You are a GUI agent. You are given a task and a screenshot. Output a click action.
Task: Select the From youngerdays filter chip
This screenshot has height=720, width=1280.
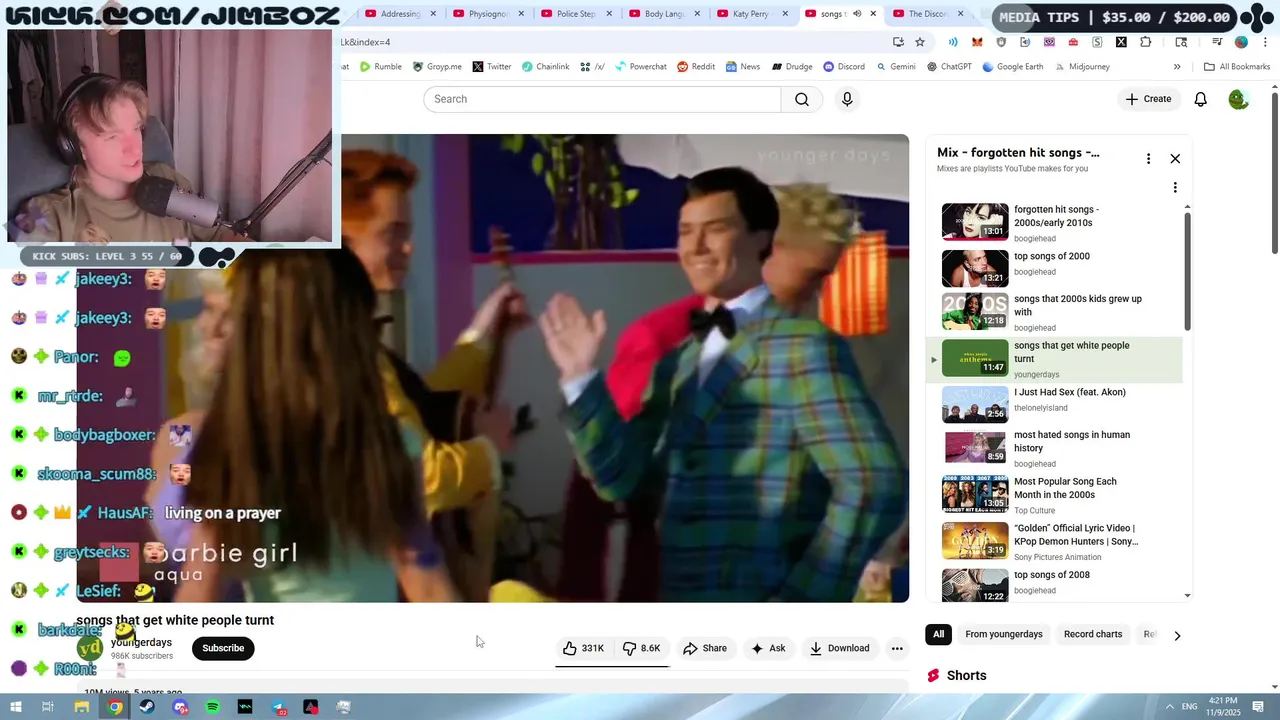click(1003, 634)
